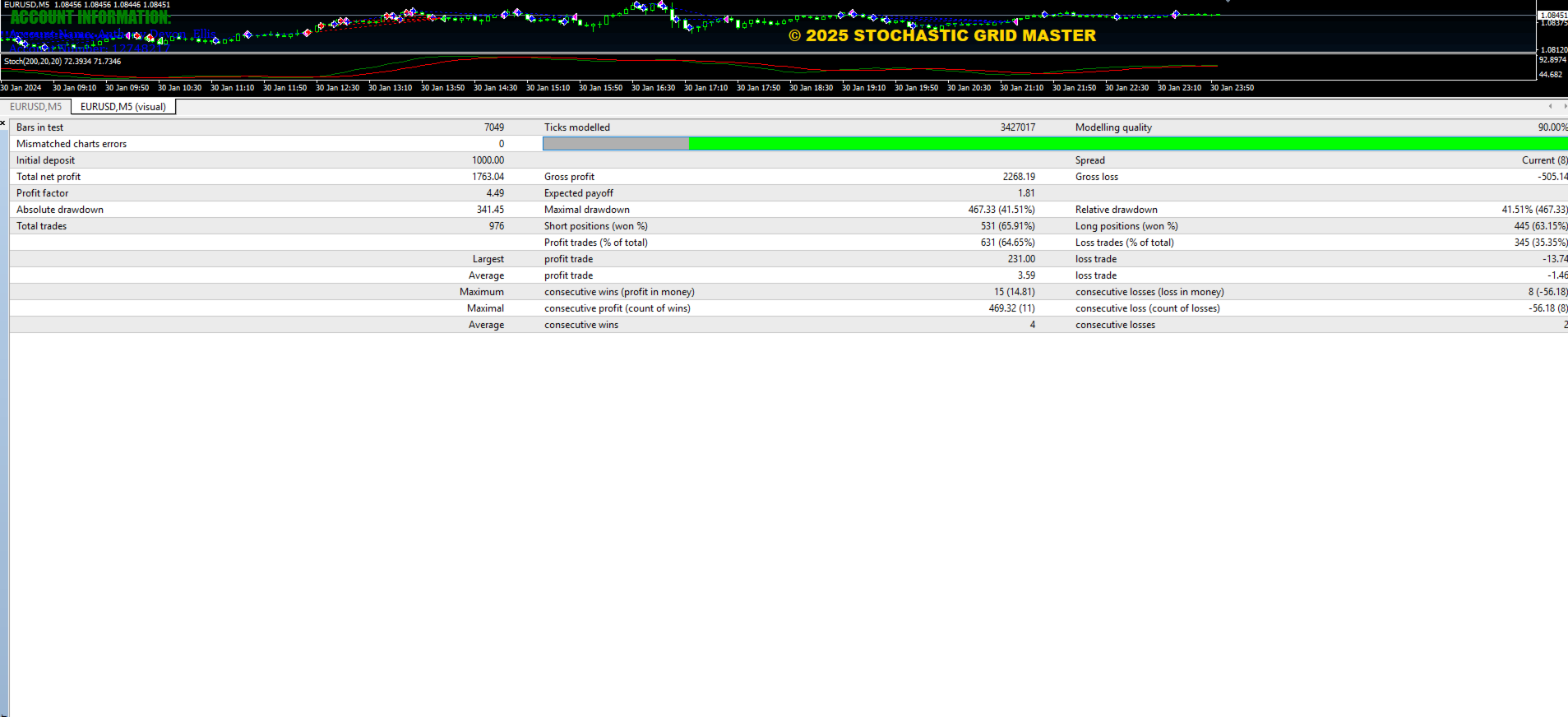Select consecutive loss (count of losses) label
Viewport: 1568px width, 717px height.
pyautogui.click(x=1148, y=308)
